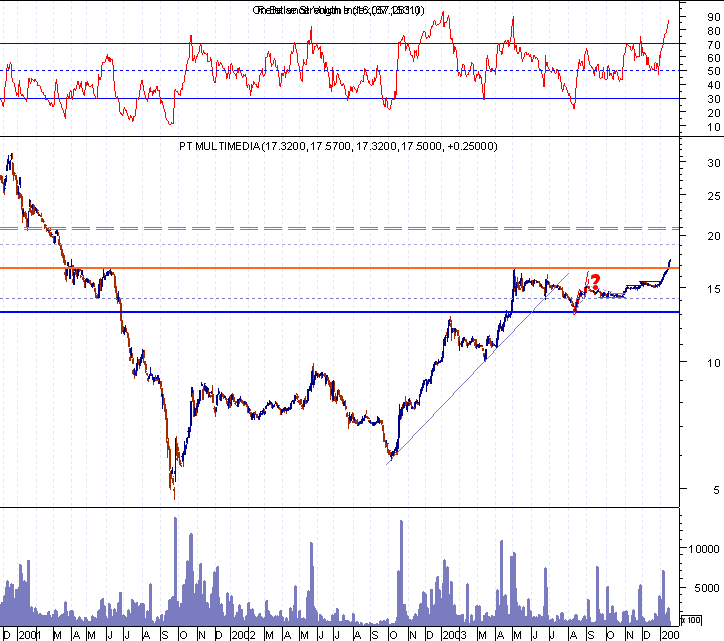Click the 2003 year label on date axis
Image resolution: width=724 pixels, height=641 pixels.
[x=455, y=635]
